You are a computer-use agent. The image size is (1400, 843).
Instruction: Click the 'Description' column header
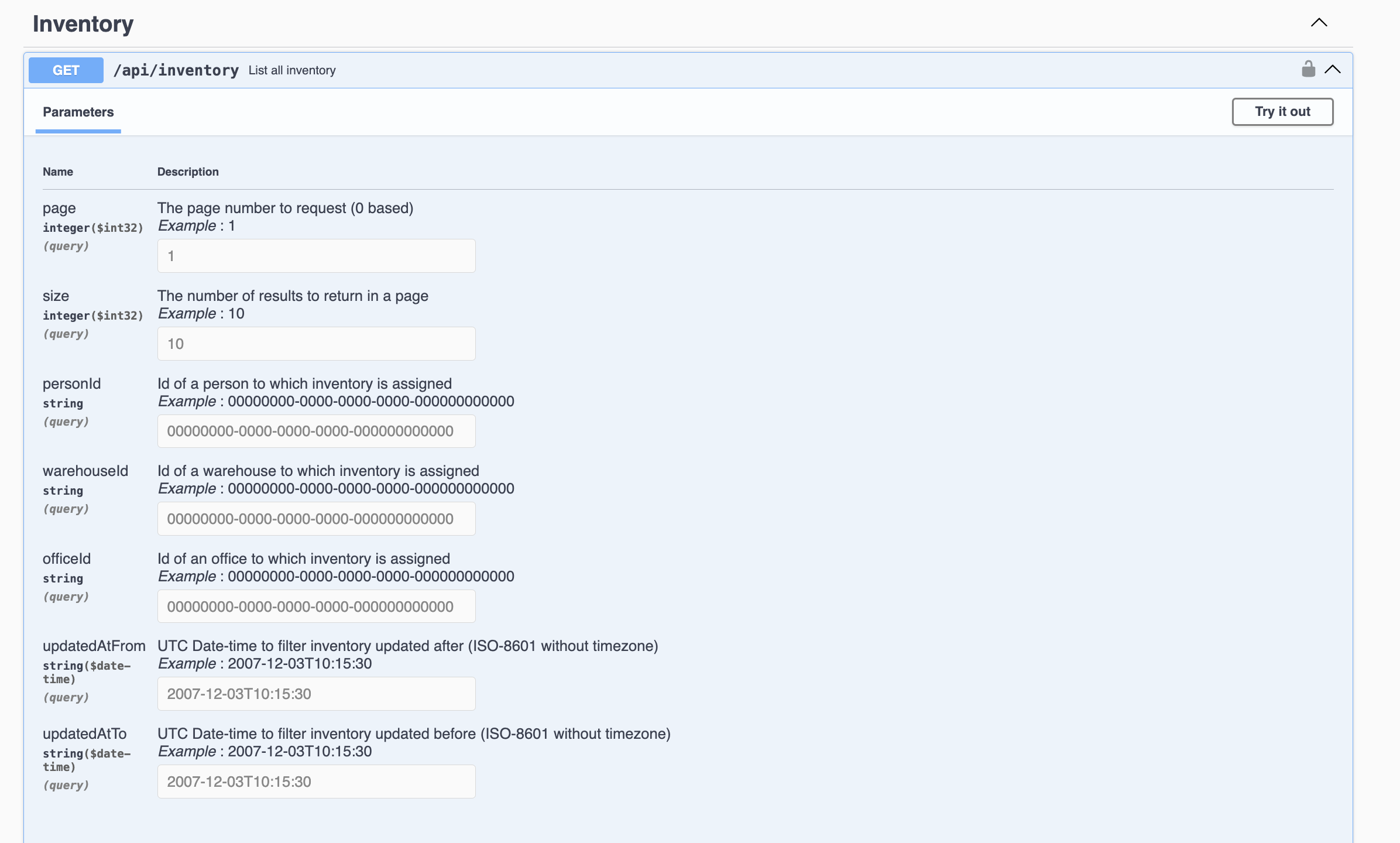[188, 172]
